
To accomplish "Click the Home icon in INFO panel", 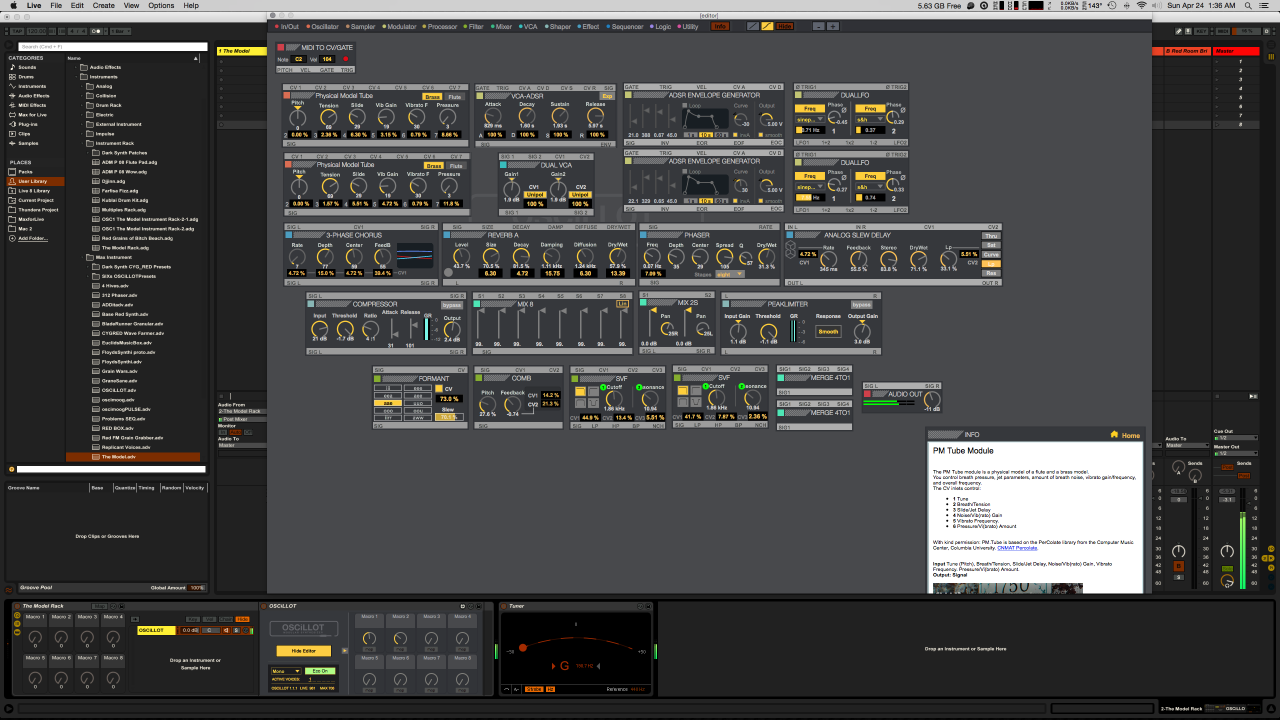I will [1114, 435].
